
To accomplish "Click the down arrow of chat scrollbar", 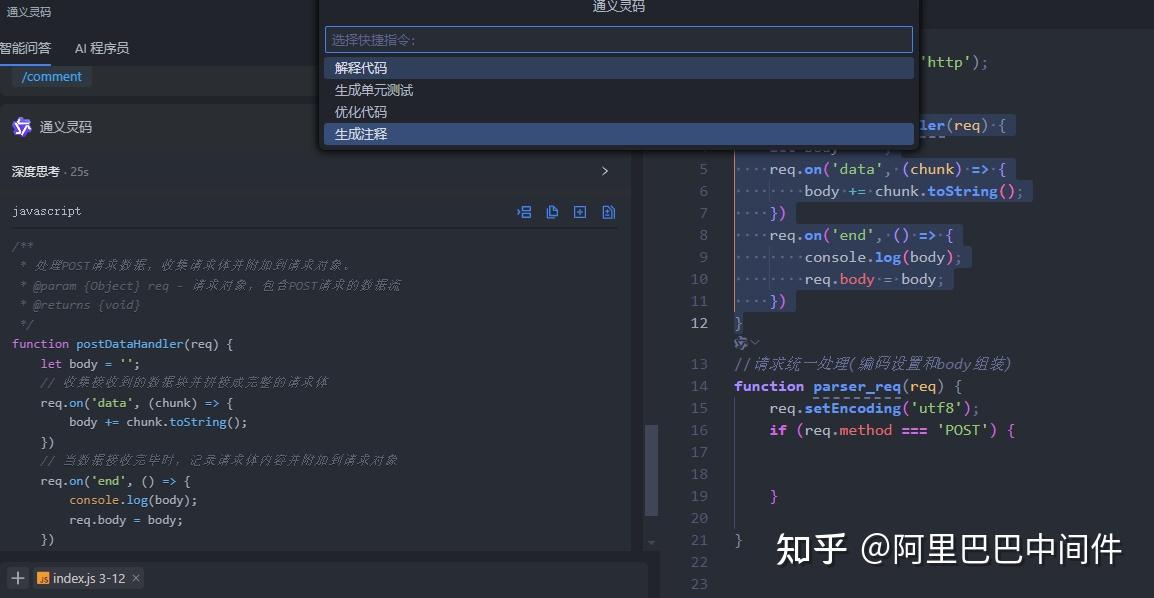I will 651,543.
